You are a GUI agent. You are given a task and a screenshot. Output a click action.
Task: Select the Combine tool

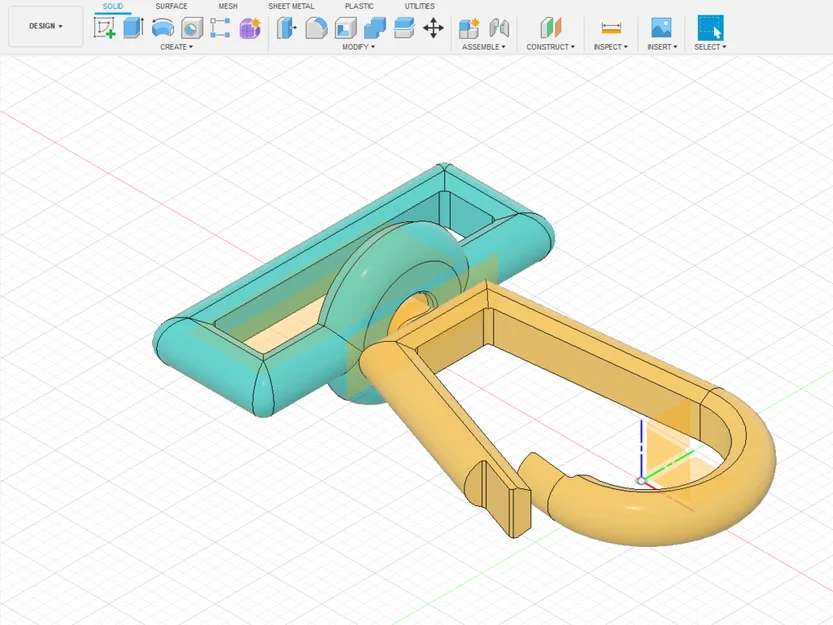click(375, 28)
